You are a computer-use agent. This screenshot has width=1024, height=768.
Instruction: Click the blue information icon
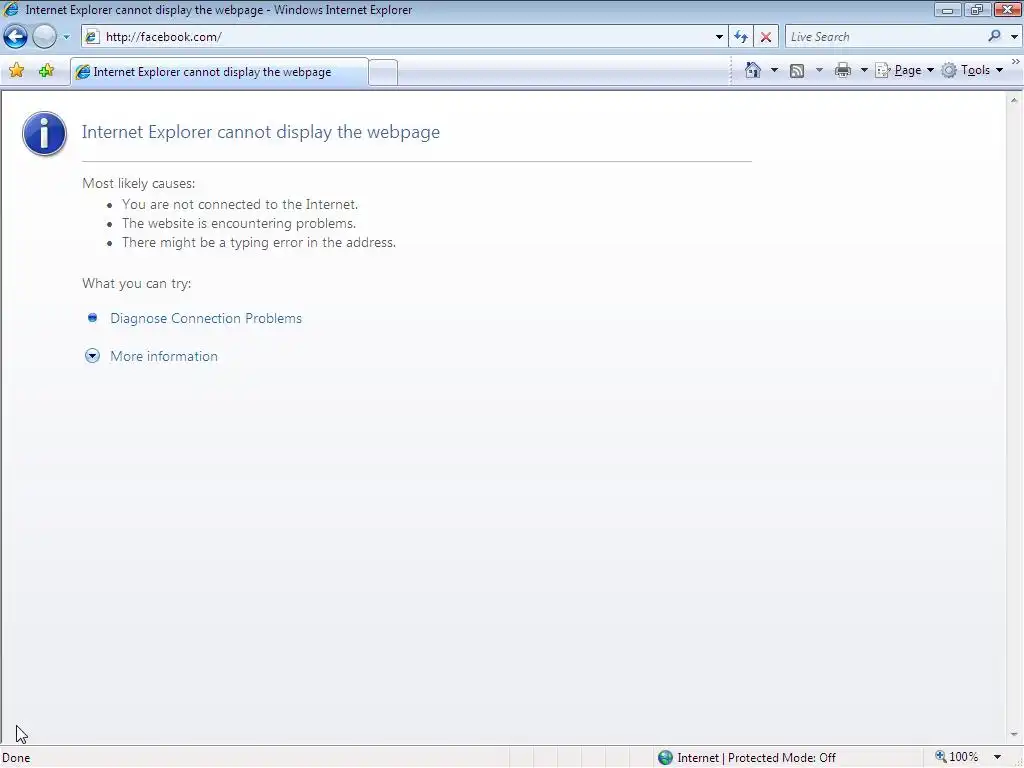pos(44,133)
